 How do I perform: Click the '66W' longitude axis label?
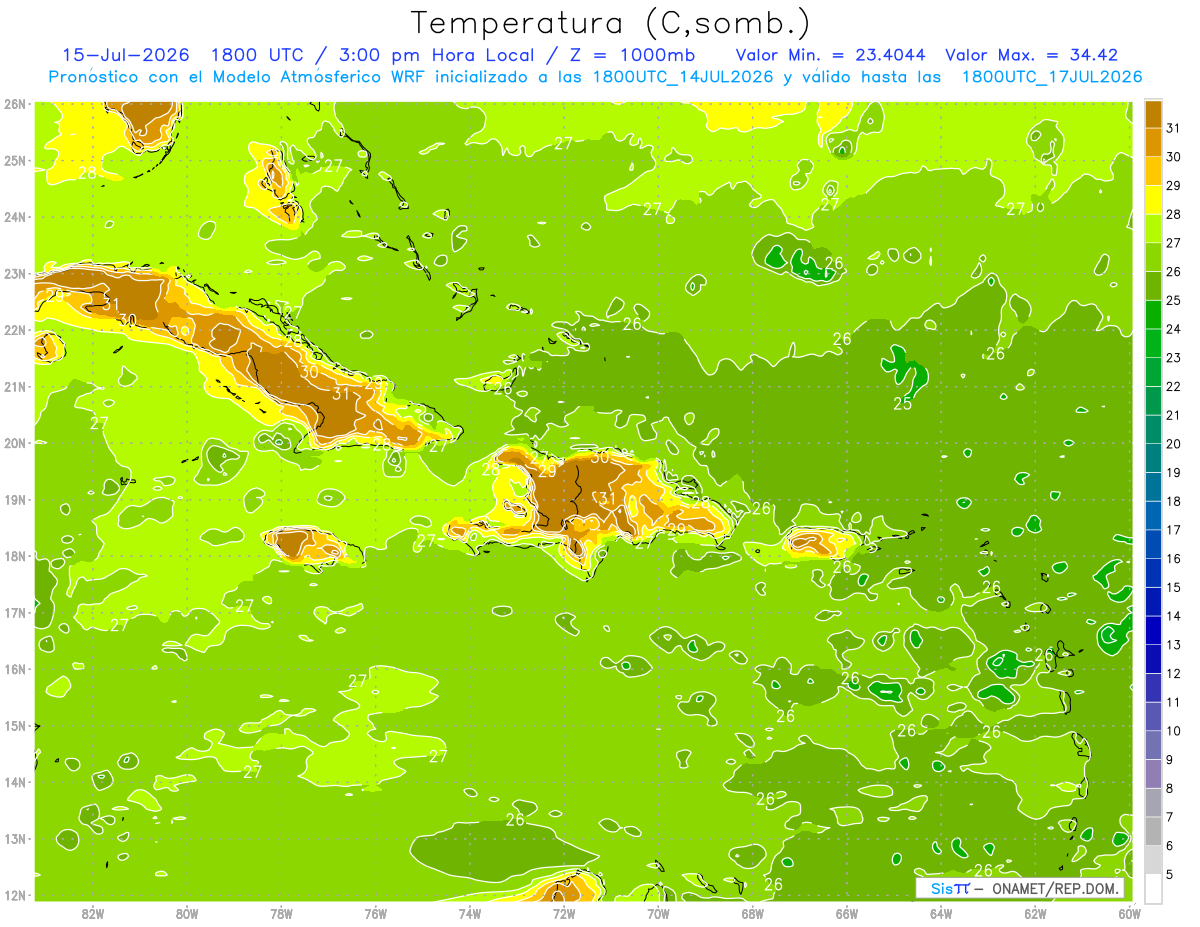click(x=847, y=913)
